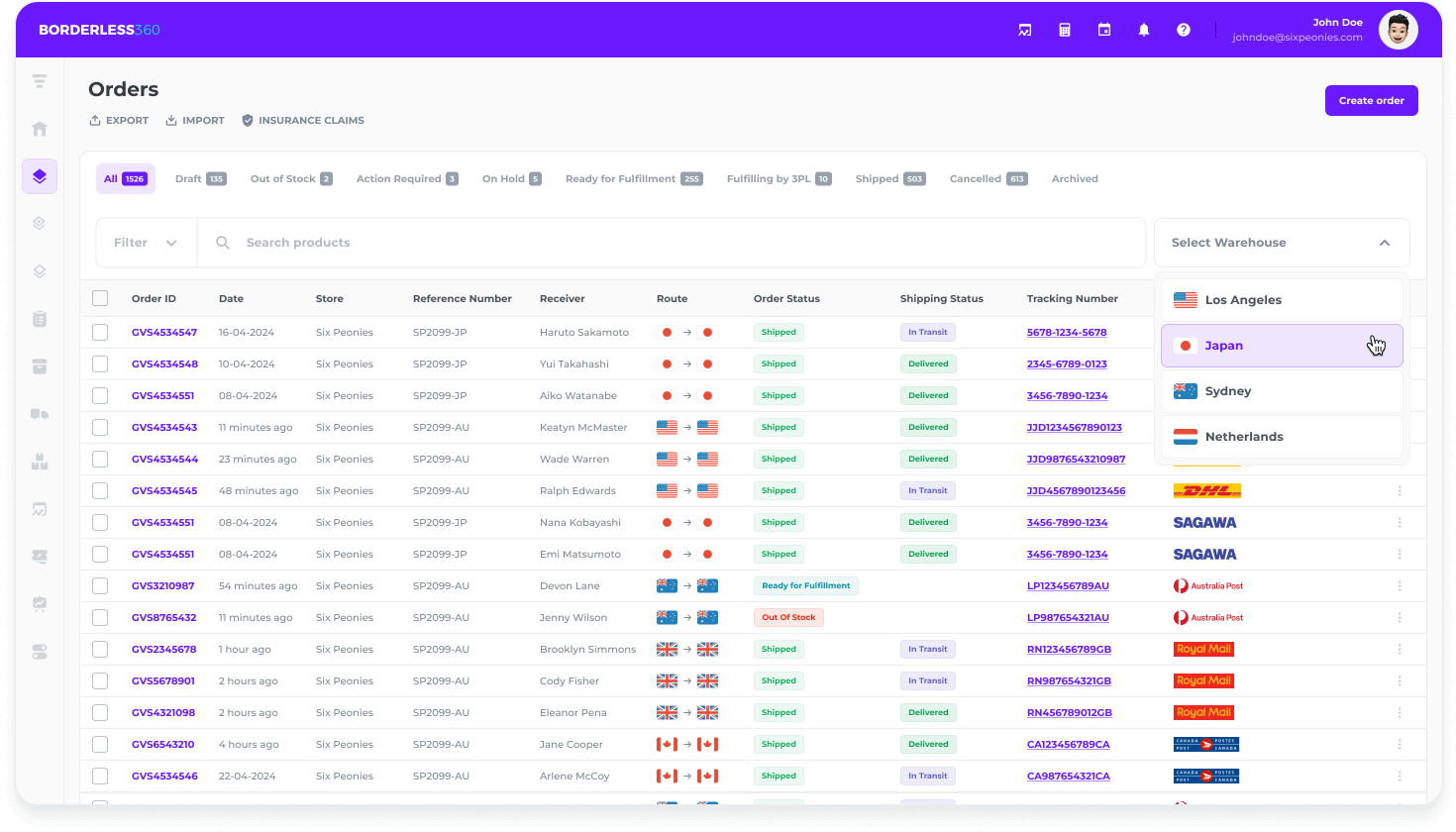Click the notifications bell icon
Screen dimensions: 1456x832
pyautogui.click(x=1144, y=30)
